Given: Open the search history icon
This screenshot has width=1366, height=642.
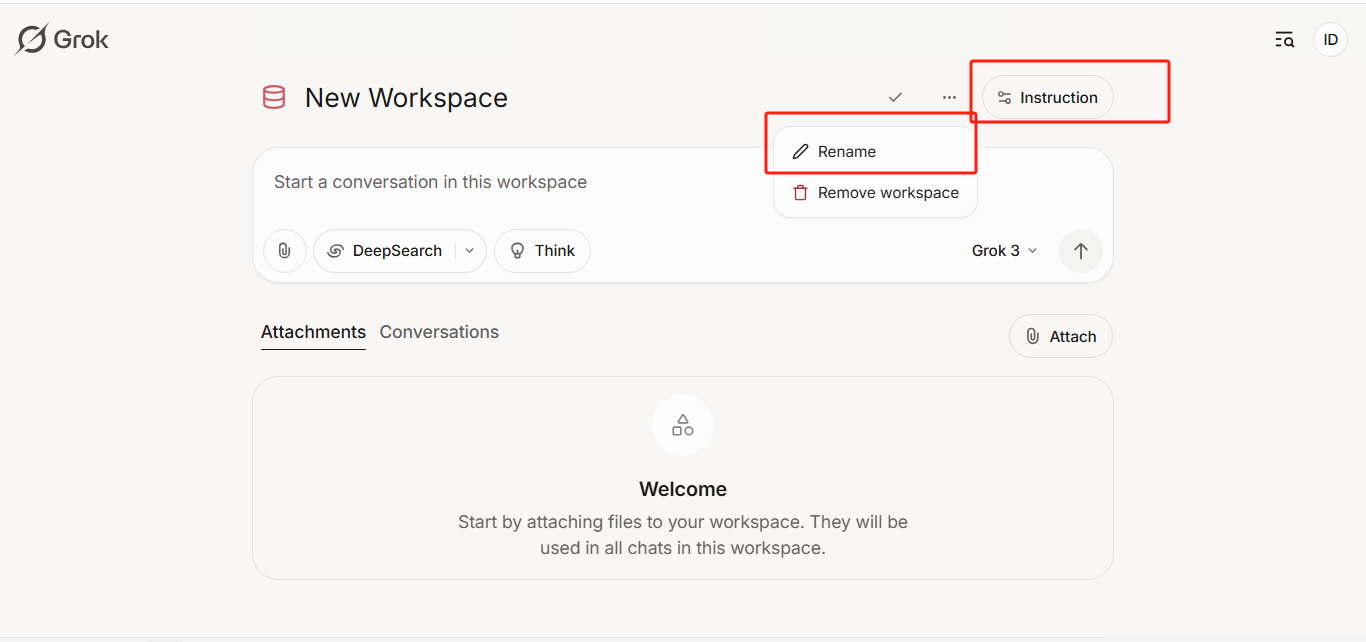Looking at the screenshot, I should pos(1285,40).
